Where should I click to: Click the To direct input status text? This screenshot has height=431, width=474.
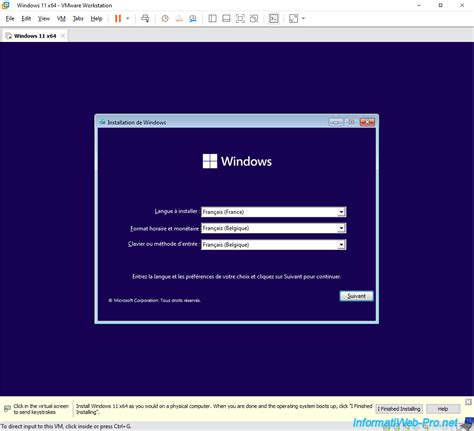66,426
